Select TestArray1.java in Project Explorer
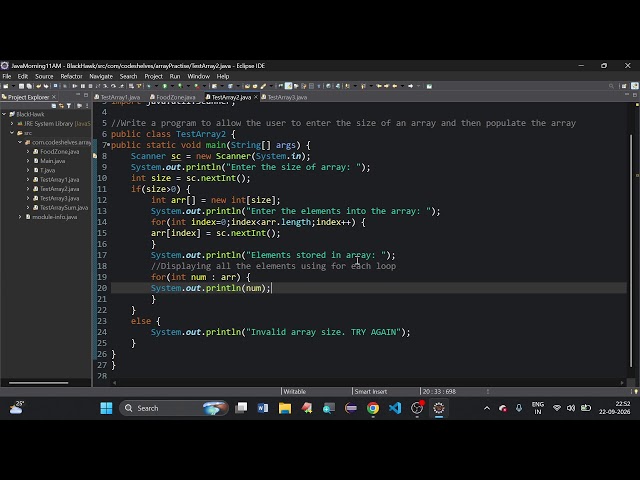 tap(60, 180)
